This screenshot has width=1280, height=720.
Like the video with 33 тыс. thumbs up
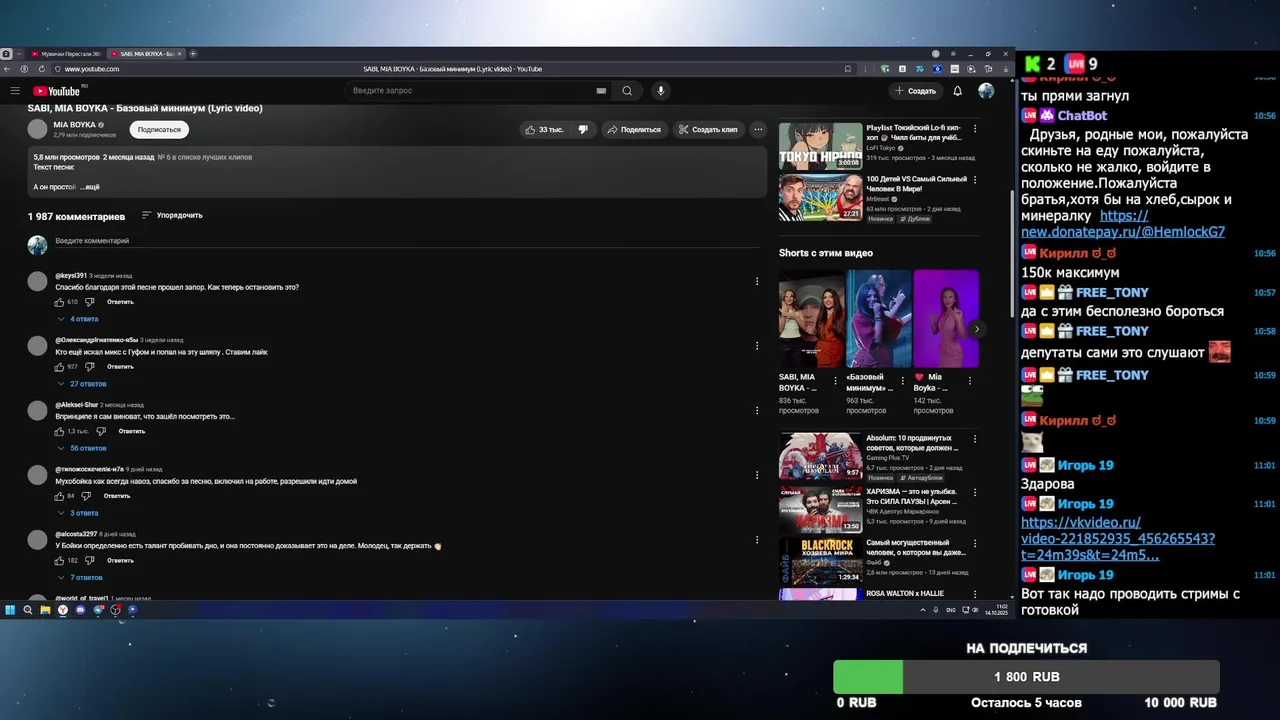(x=545, y=129)
